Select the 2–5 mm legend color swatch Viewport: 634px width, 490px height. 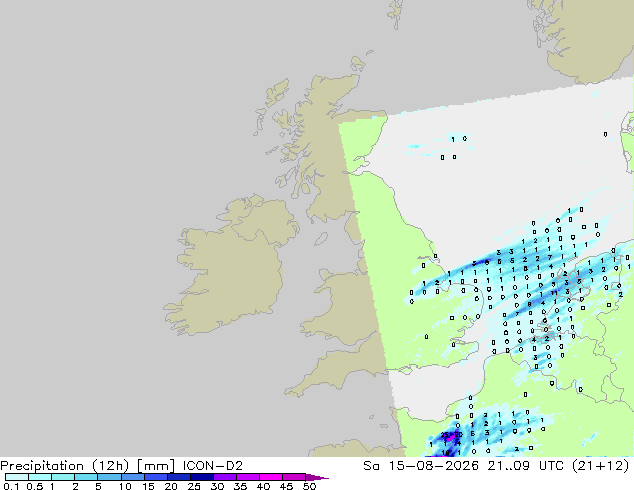tap(86, 477)
